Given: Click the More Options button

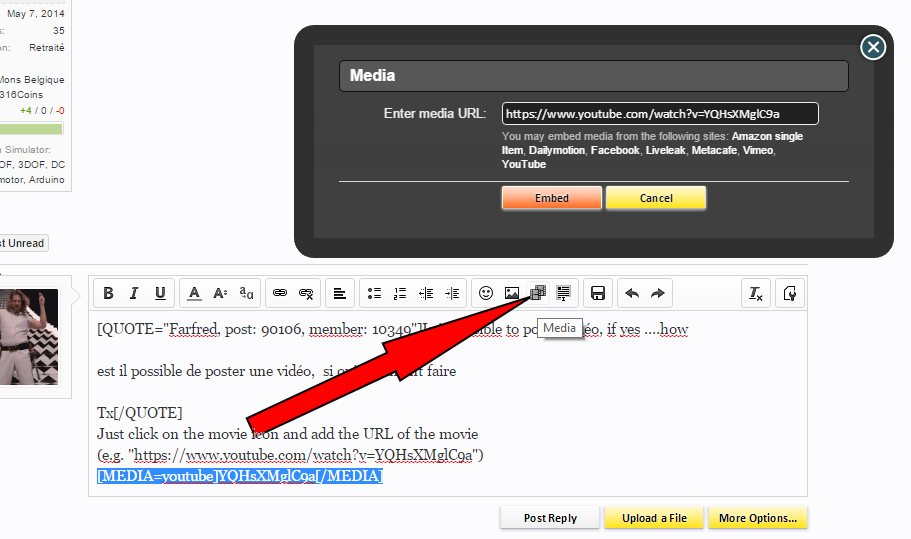Looking at the screenshot, I should (x=758, y=518).
